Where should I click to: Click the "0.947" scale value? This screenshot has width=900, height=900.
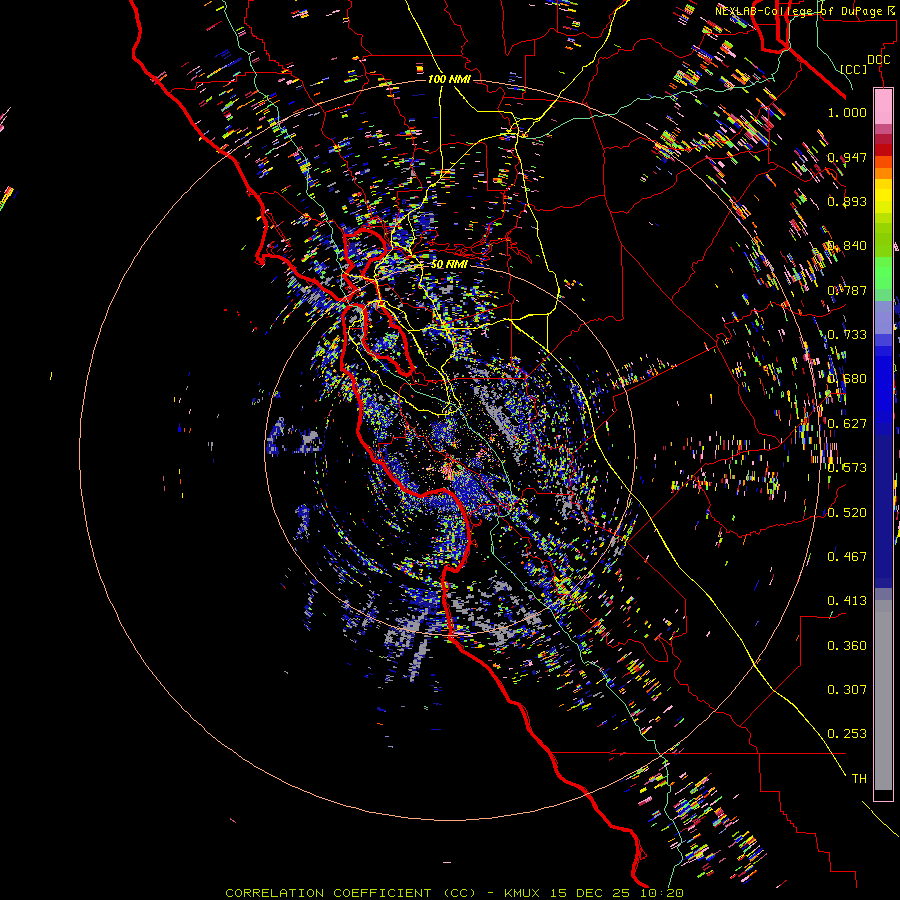click(x=847, y=157)
